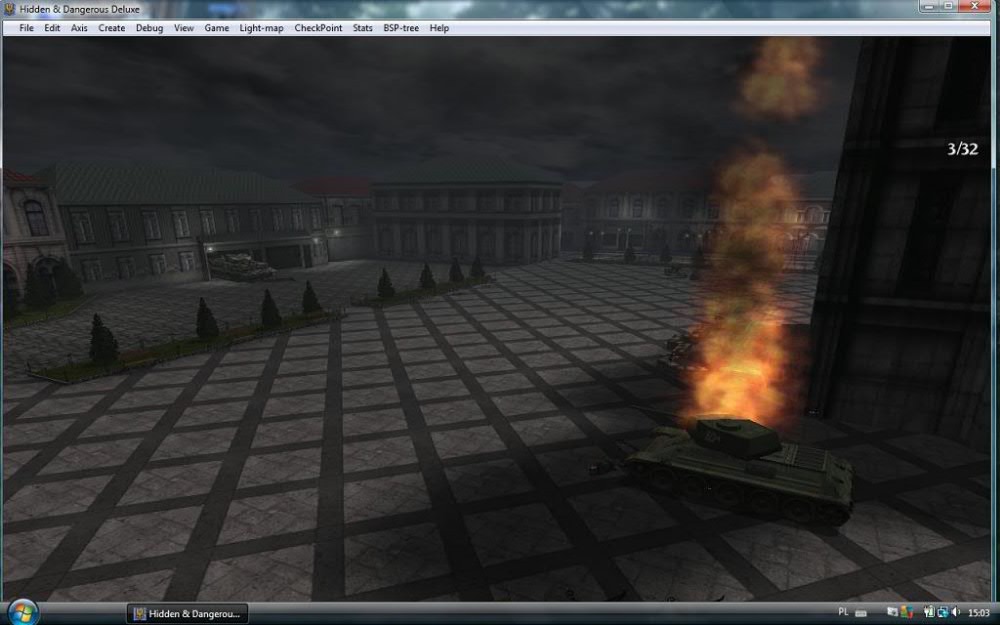Click the 15:03 system clock
The image size is (1000, 625).
click(978, 612)
